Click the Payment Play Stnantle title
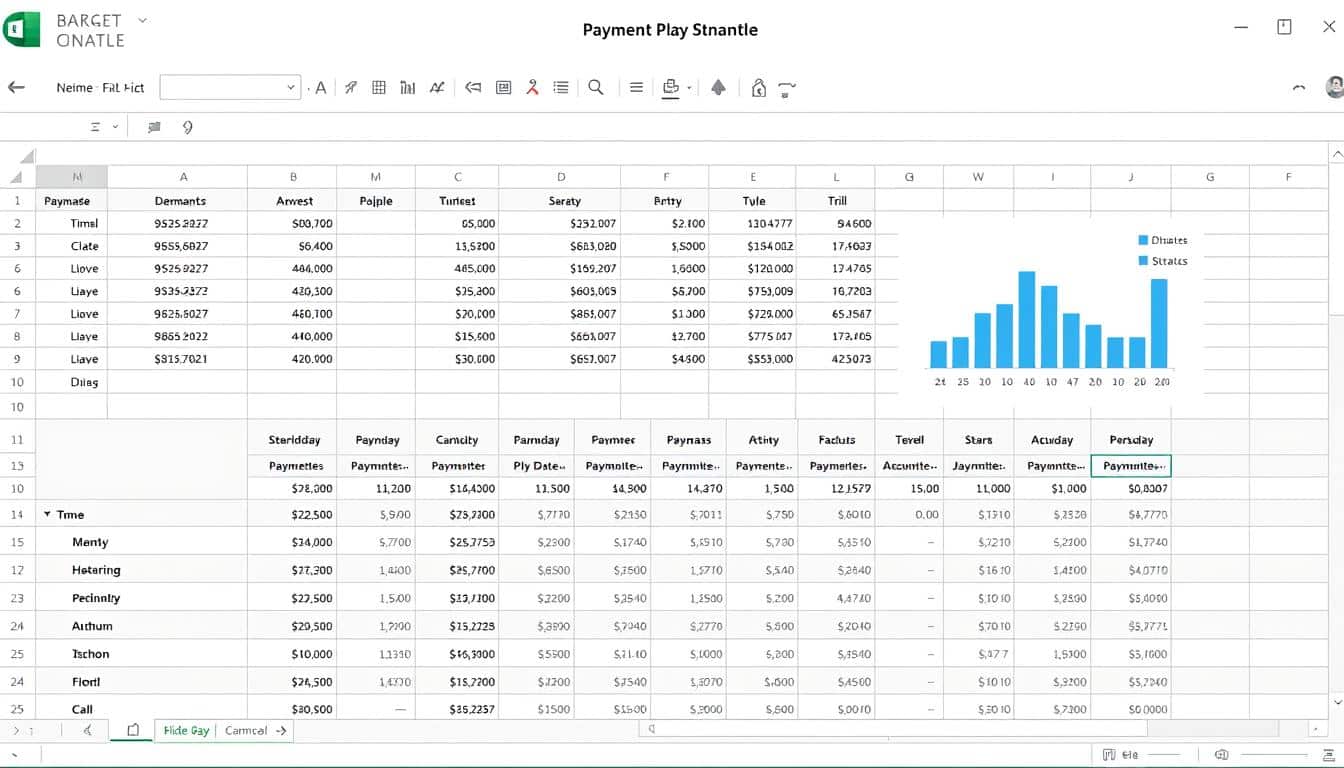This screenshot has height=768, width=1344. pos(670,30)
